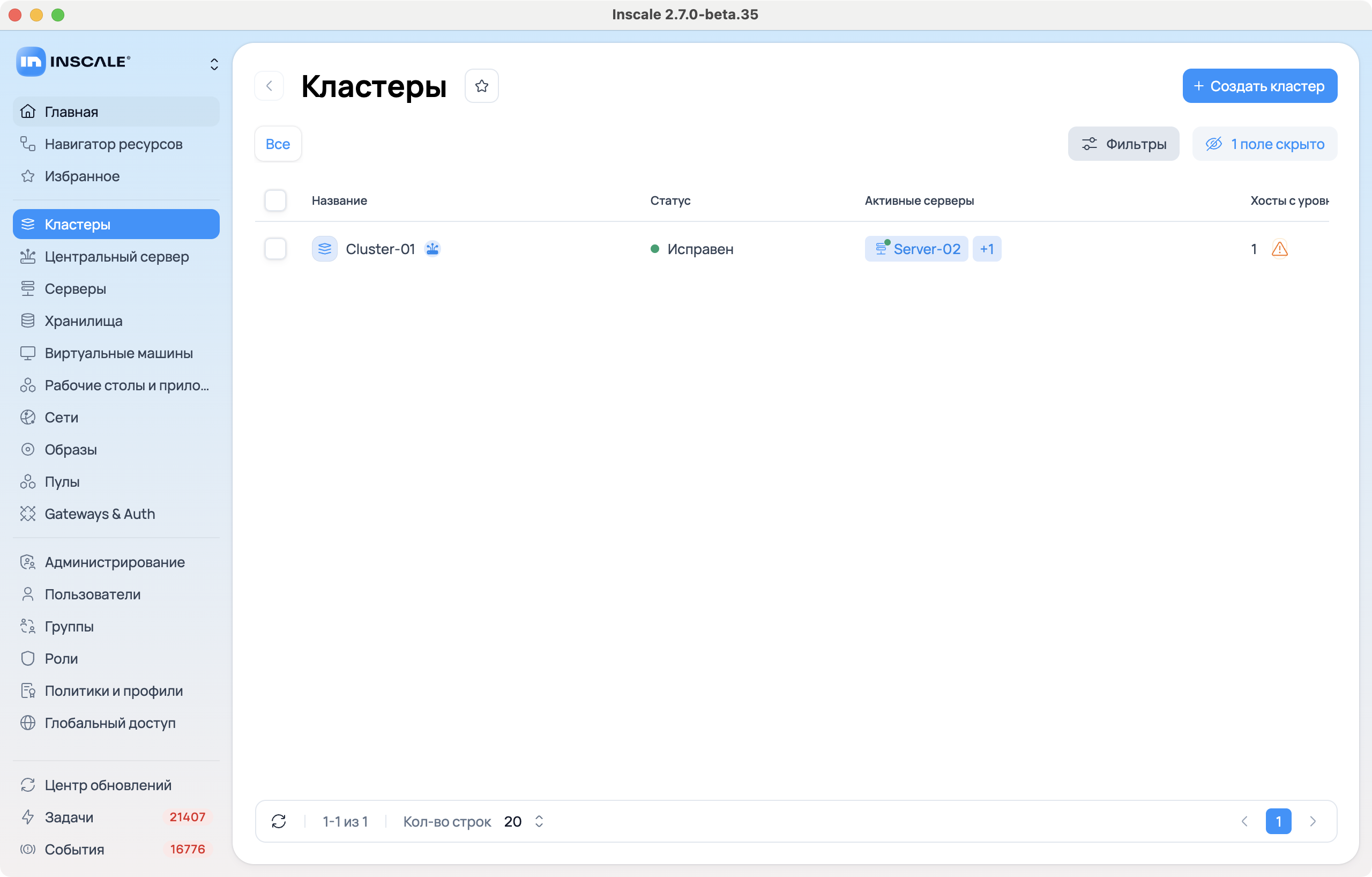Go to Виртуальные машины
The image size is (1372, 877).
[x=116, y=353]
